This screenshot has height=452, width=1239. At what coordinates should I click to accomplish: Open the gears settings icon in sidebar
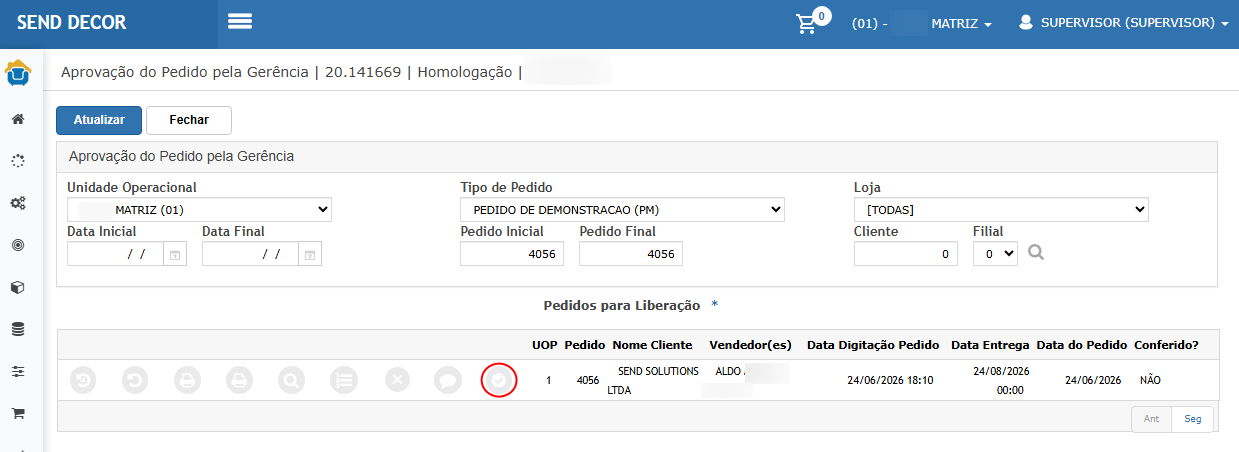pos(18,203)
